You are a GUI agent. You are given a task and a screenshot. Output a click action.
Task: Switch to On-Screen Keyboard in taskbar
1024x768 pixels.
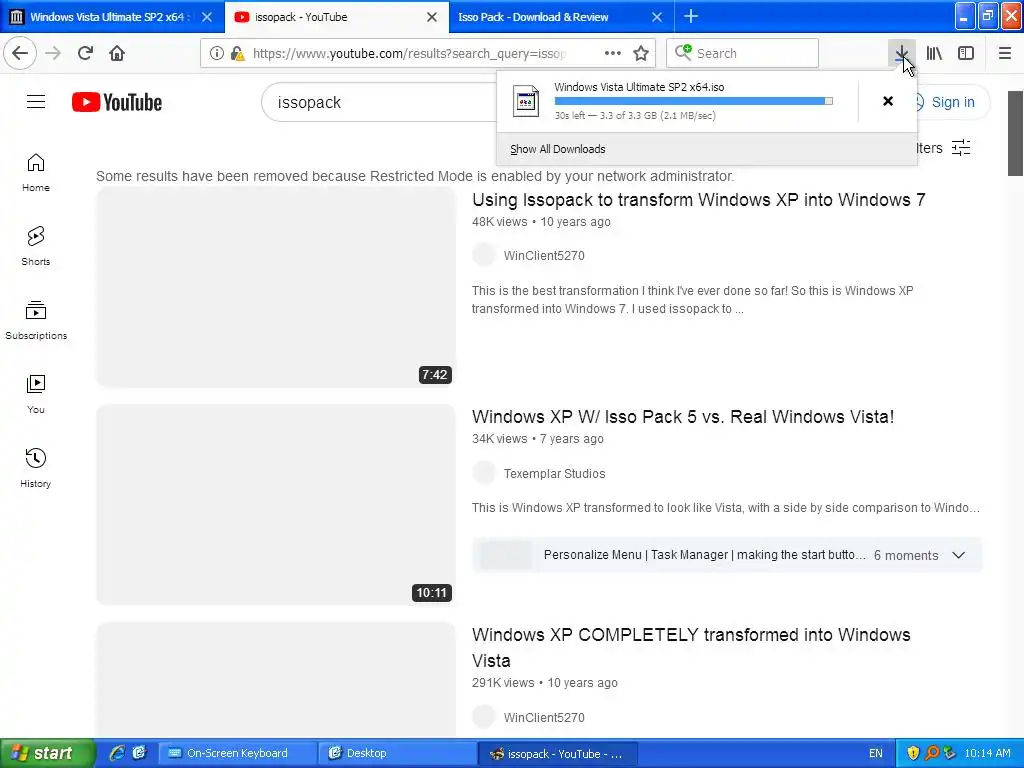pos(238,753)
